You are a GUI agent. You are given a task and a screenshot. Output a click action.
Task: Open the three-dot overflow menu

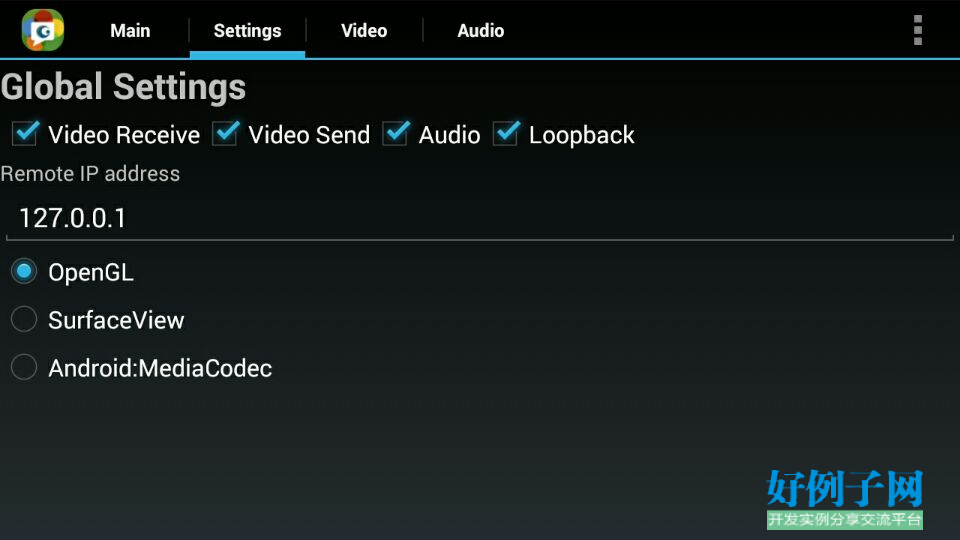(x=917, y=30)
